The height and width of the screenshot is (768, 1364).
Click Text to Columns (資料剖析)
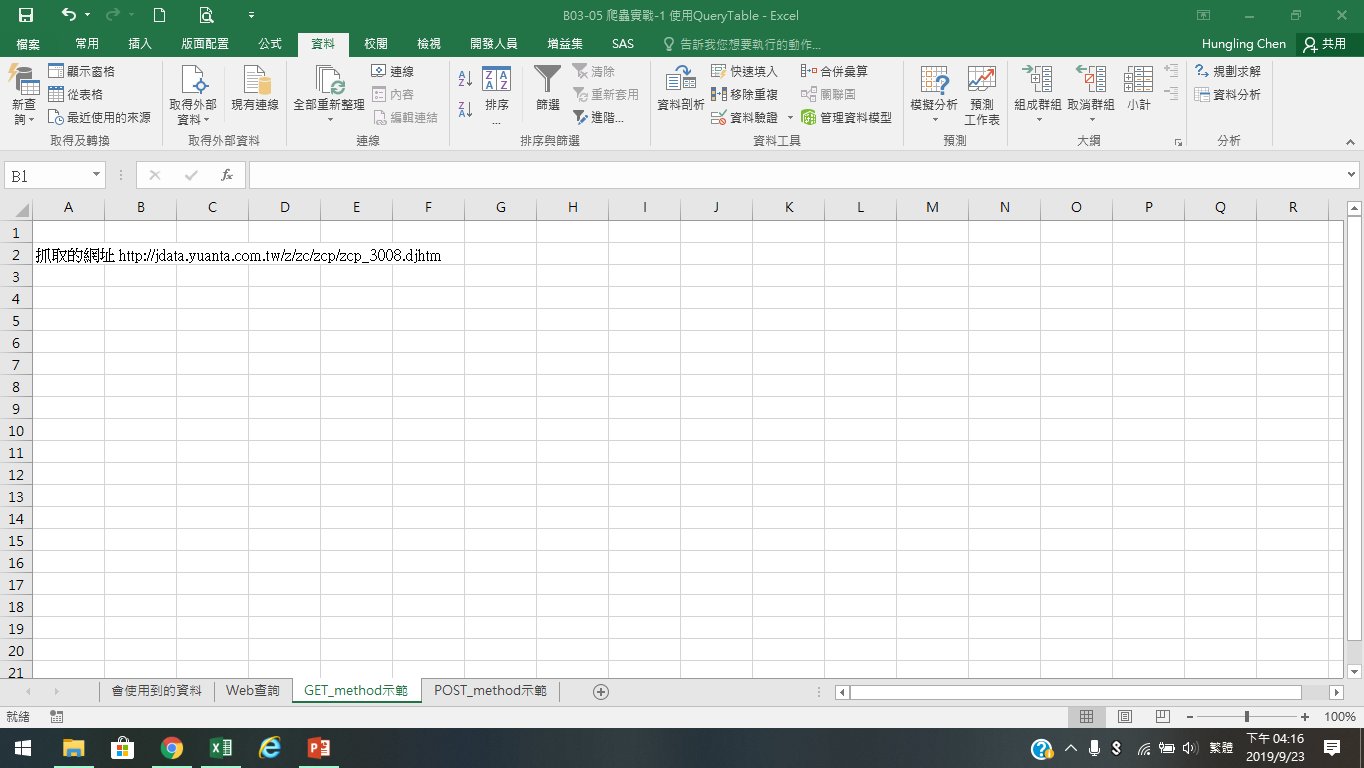click(681, 88)
